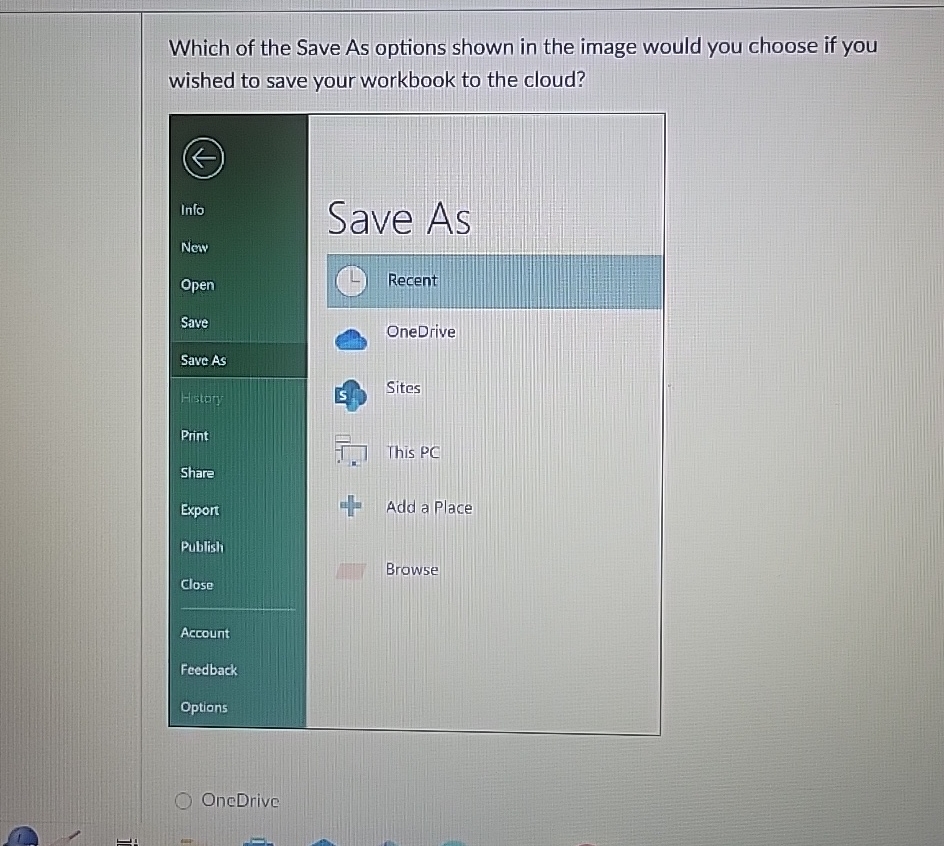Click the Browse folder icon

pos(350,570)
